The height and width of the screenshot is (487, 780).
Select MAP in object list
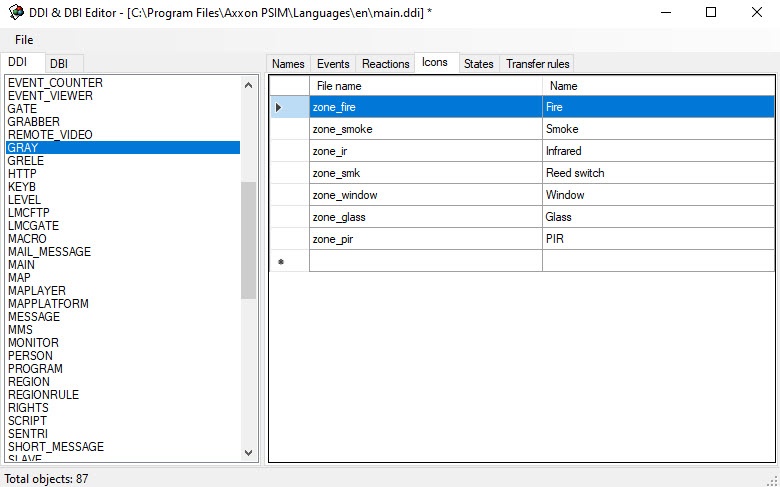pyautogui.click(x=123, y=278)
